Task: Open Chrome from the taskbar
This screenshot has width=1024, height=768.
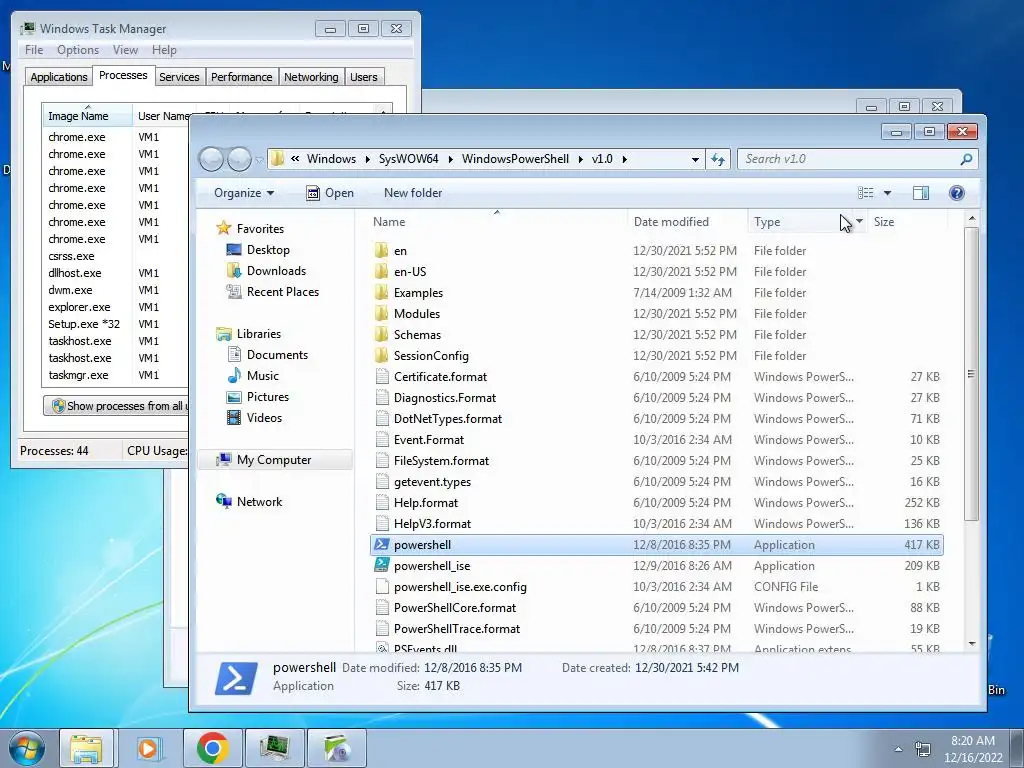Action: pyautogui.click(x=212, y=748)
